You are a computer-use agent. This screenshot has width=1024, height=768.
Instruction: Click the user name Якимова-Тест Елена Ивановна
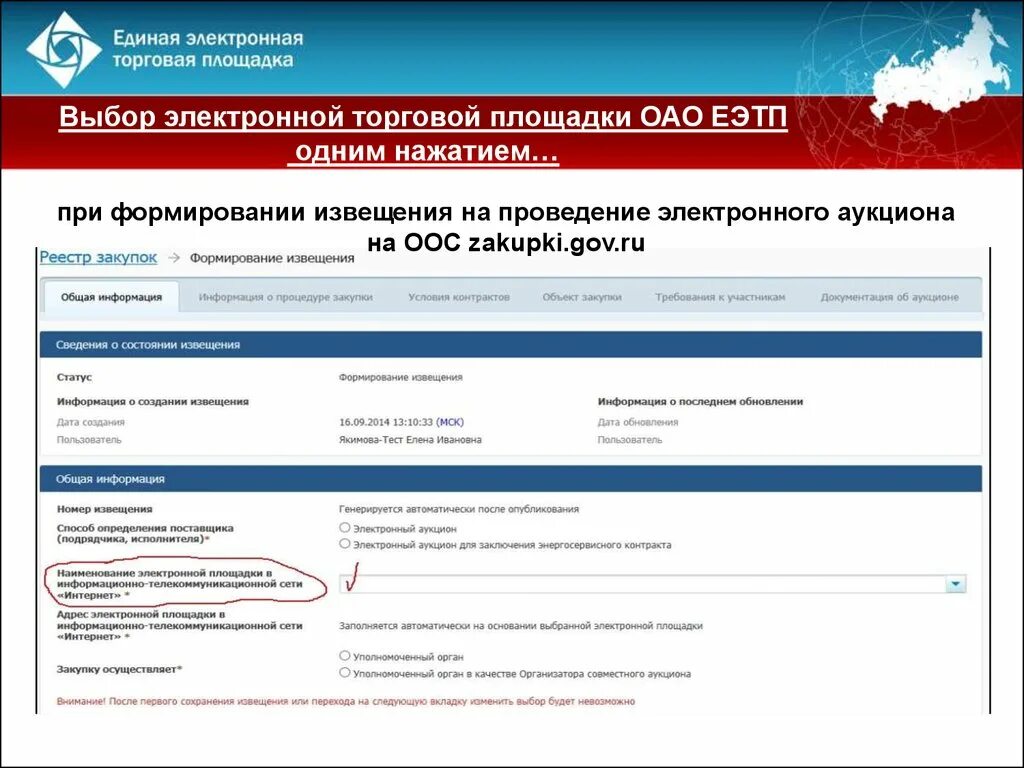click(410, 440)
